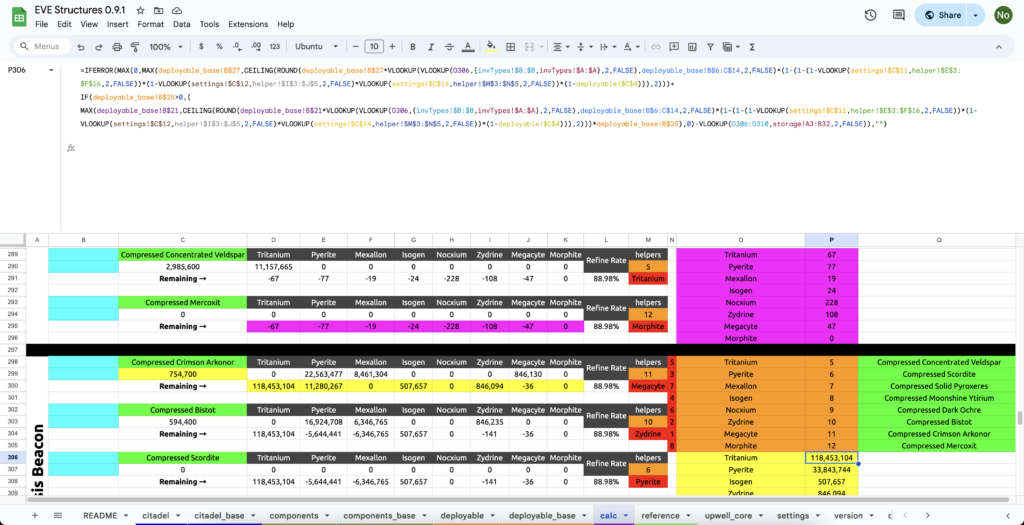
Task: Open the Extensions menu
Action: click(x=248, y=24)
